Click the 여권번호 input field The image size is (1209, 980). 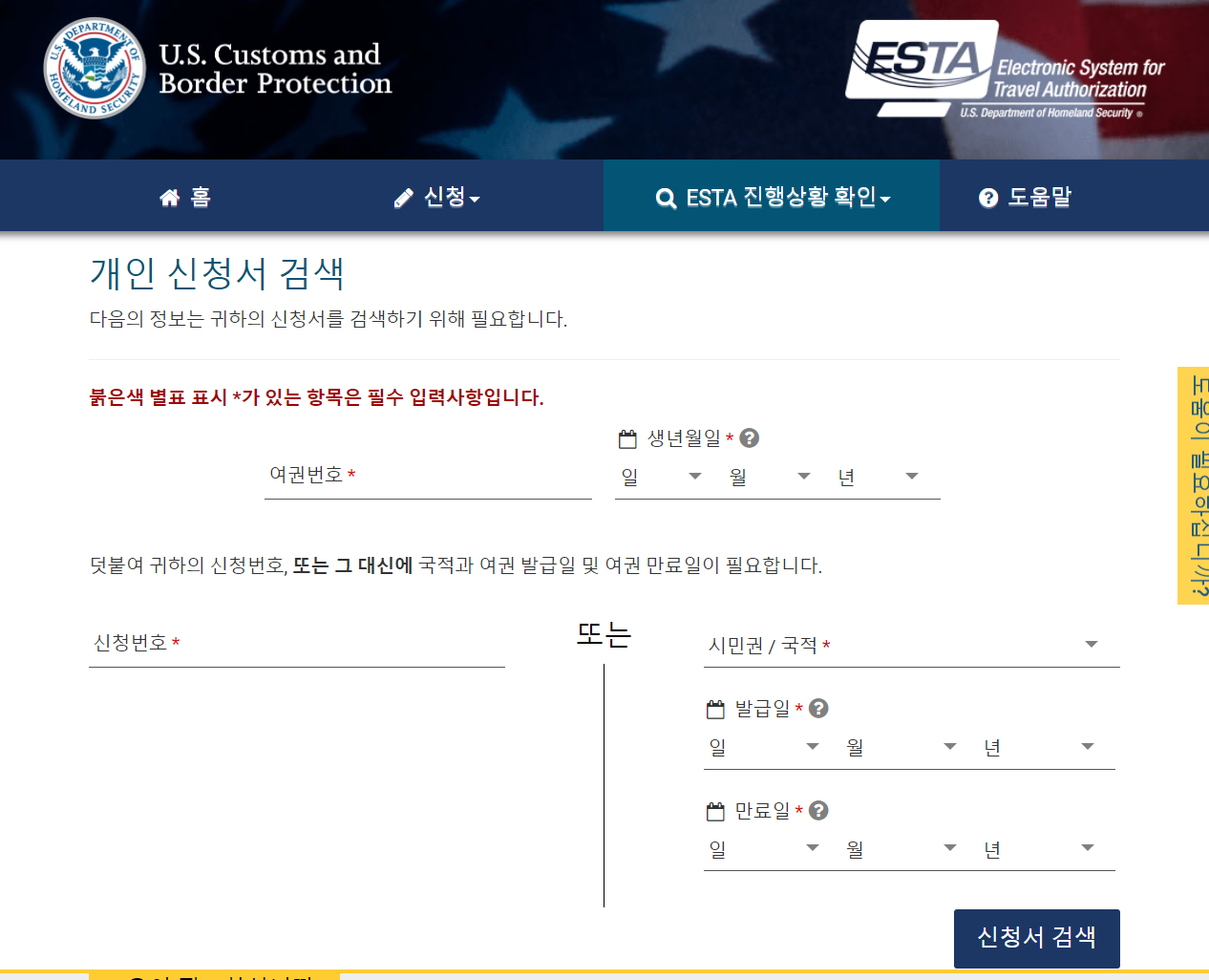pyautogui.click(x=428, y=476)
